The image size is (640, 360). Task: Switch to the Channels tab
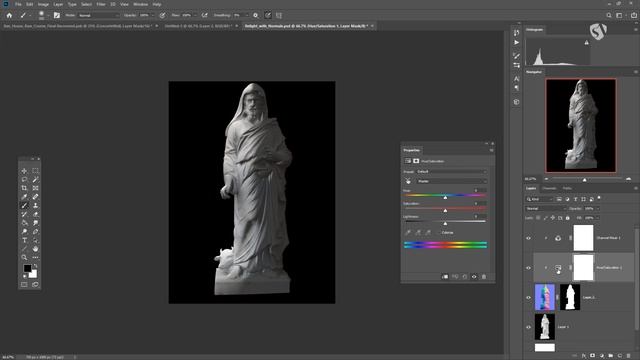pyautogui.click(x=549, y=188)
